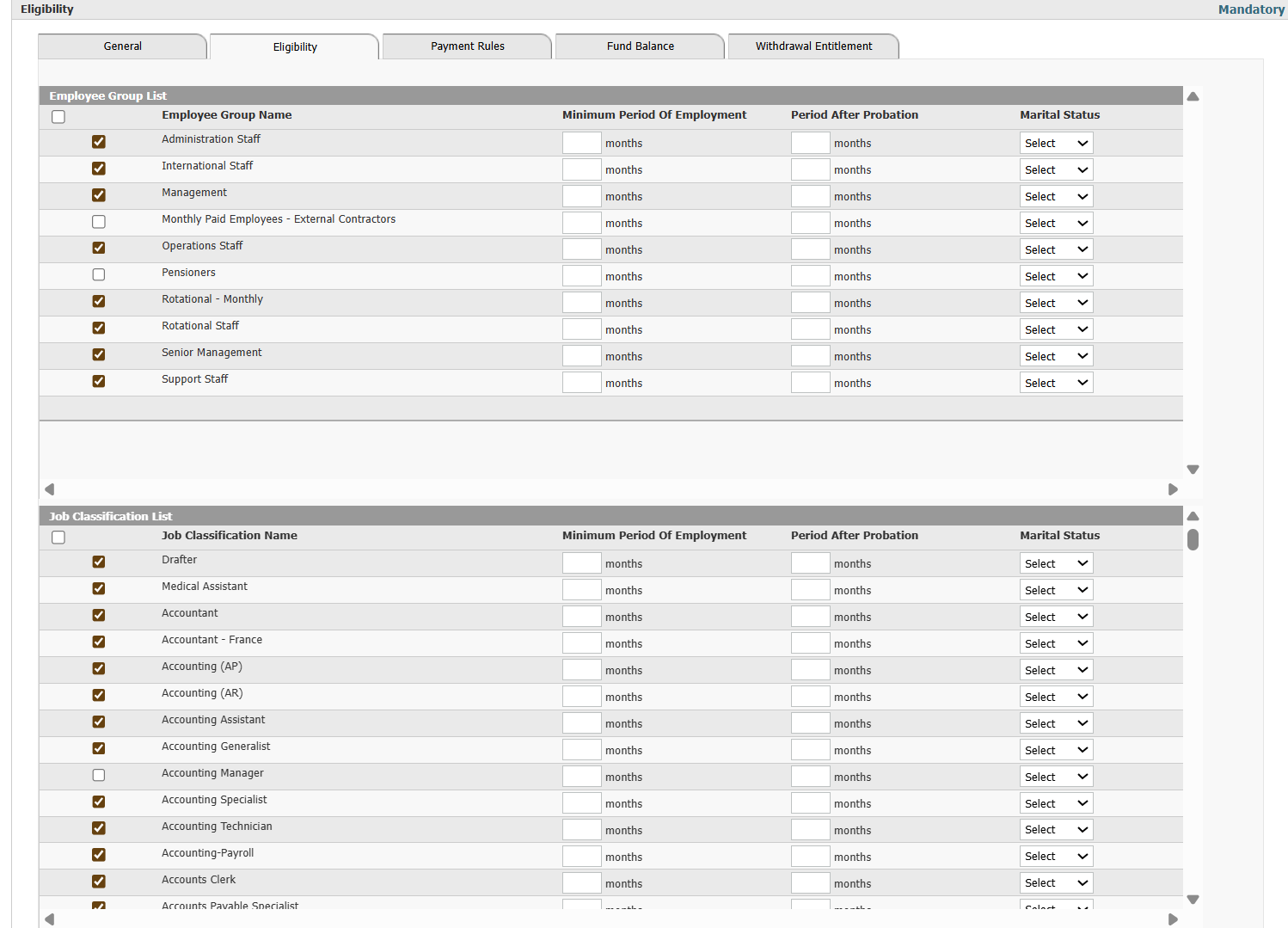Click Minimum Period field for Administration Staff
Viewport: 1288px width, 928px height.
[582, 144]
